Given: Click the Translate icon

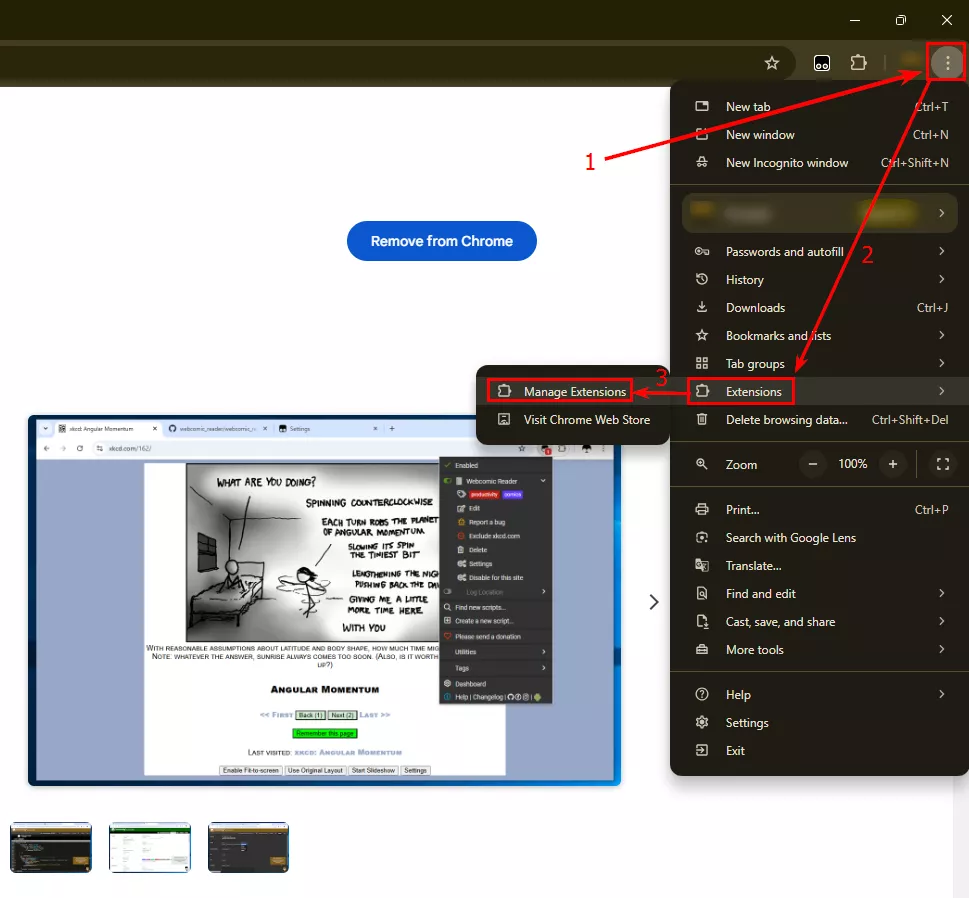Looking at the screenshot, I should click(x=701, y=565).
